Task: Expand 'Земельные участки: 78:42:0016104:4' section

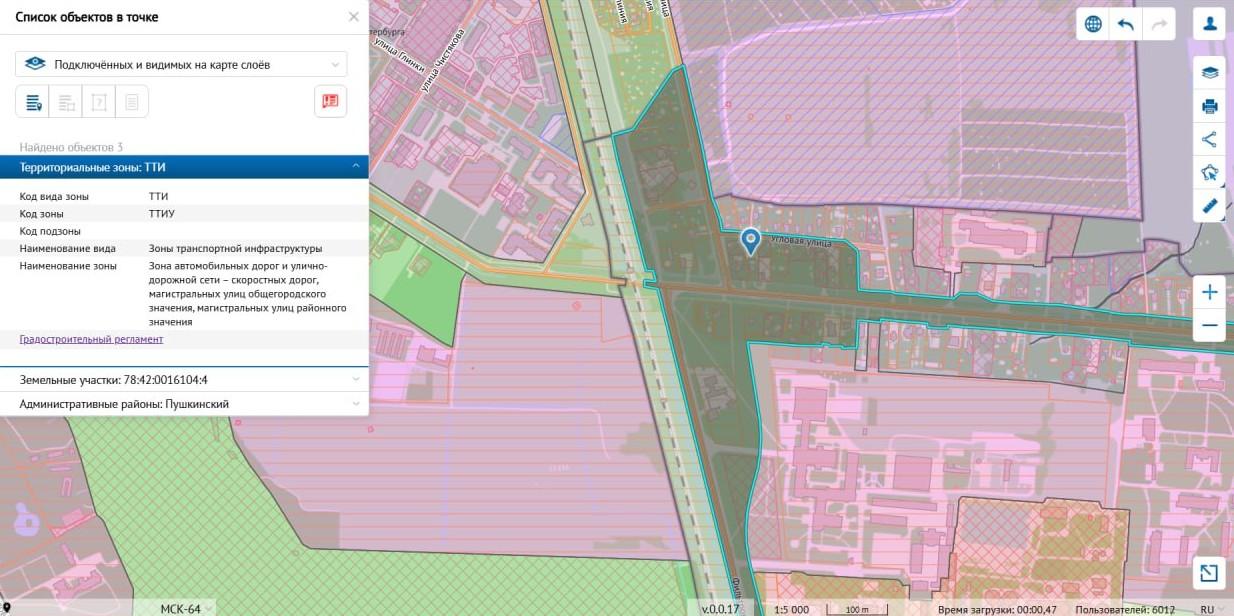Action: pos(354,380)
